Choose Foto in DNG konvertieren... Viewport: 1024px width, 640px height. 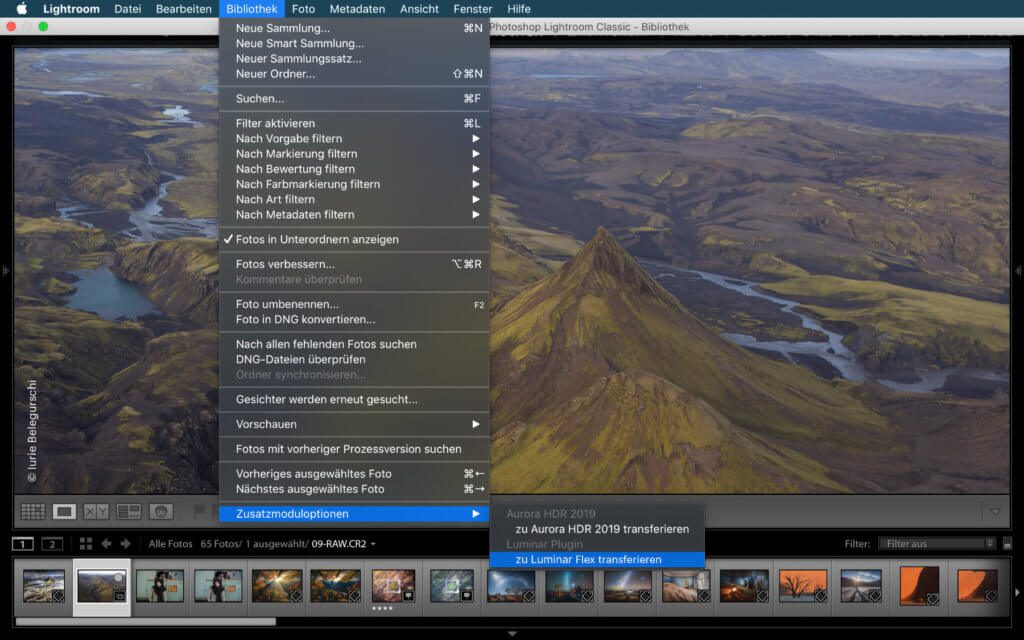tap(355, 319)
